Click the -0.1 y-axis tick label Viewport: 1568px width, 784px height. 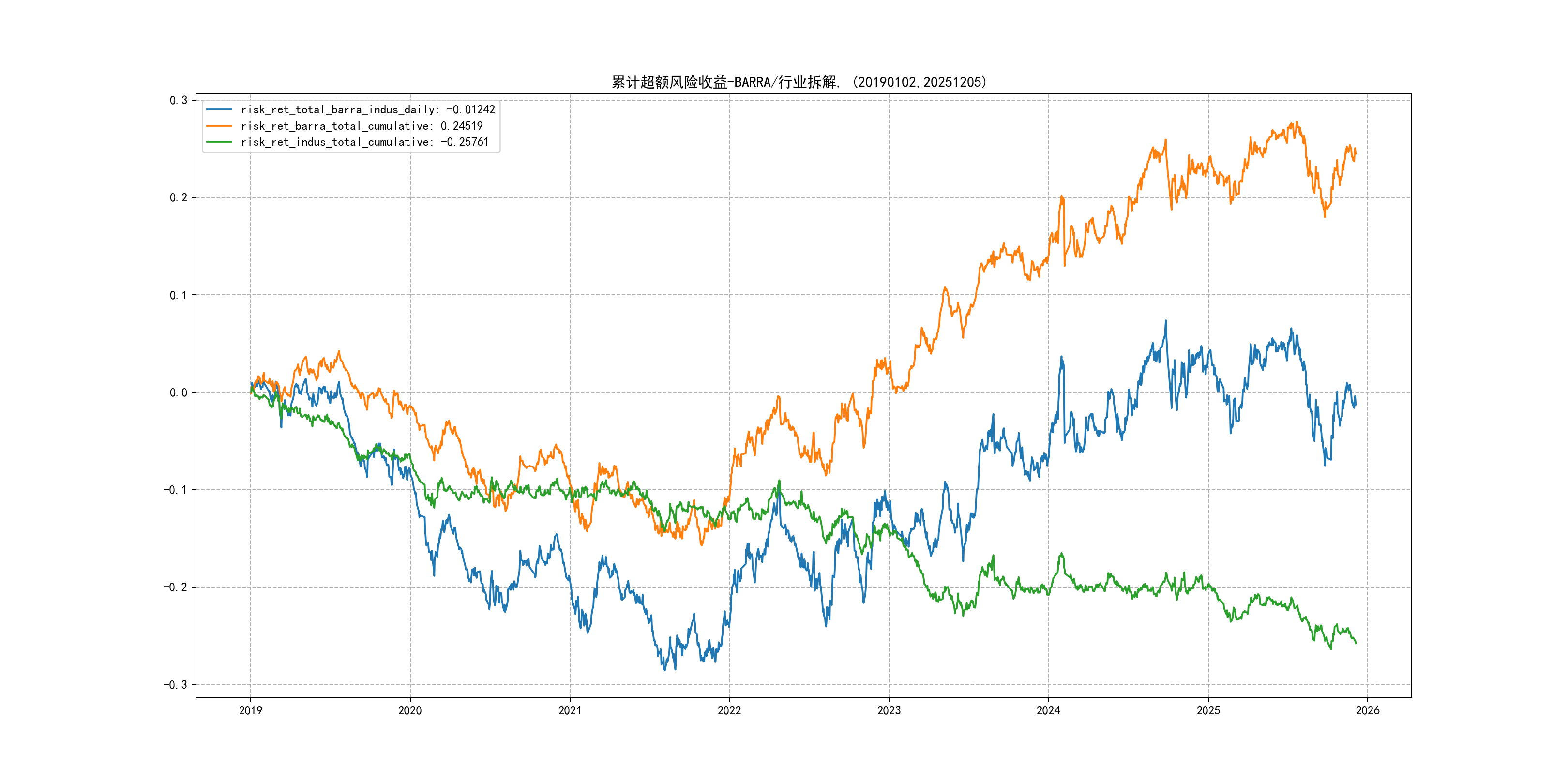tap(175, 490)
